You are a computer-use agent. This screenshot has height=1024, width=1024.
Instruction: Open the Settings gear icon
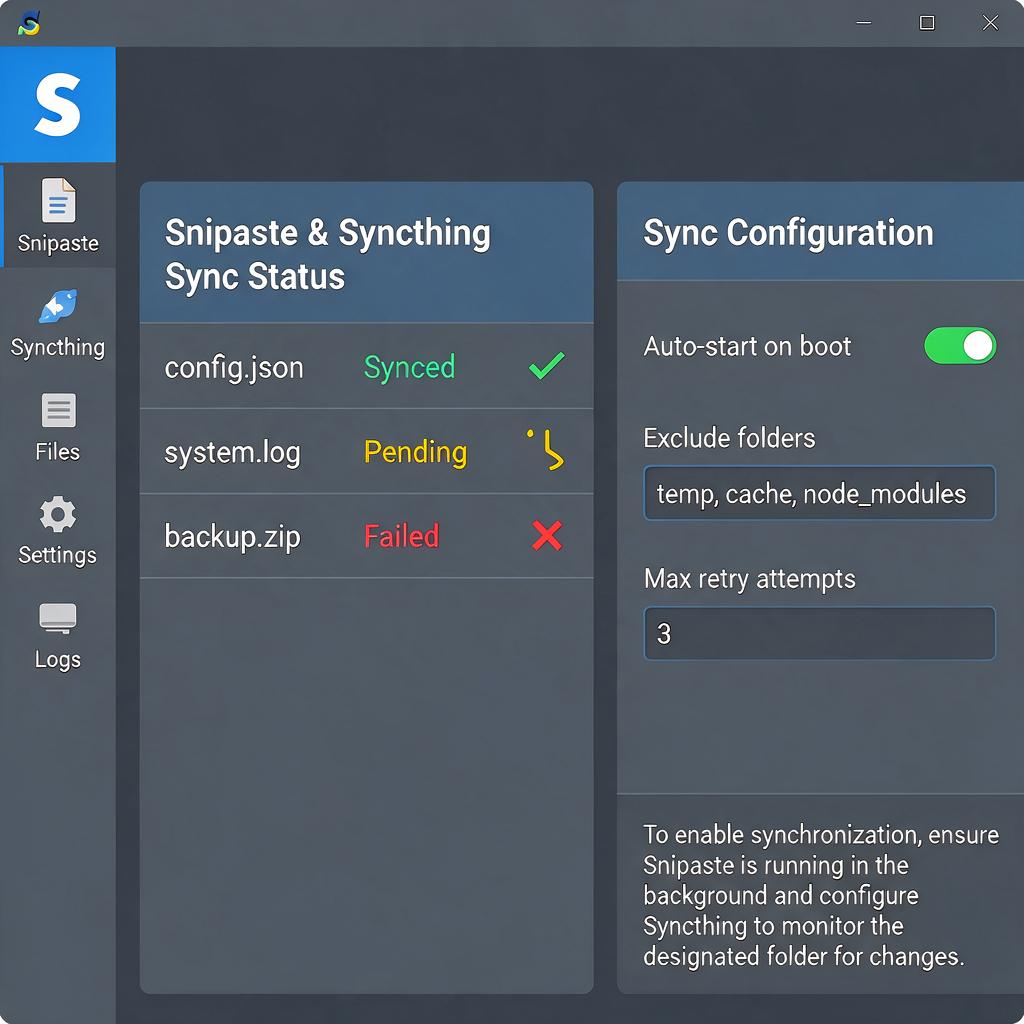[58, 514]
